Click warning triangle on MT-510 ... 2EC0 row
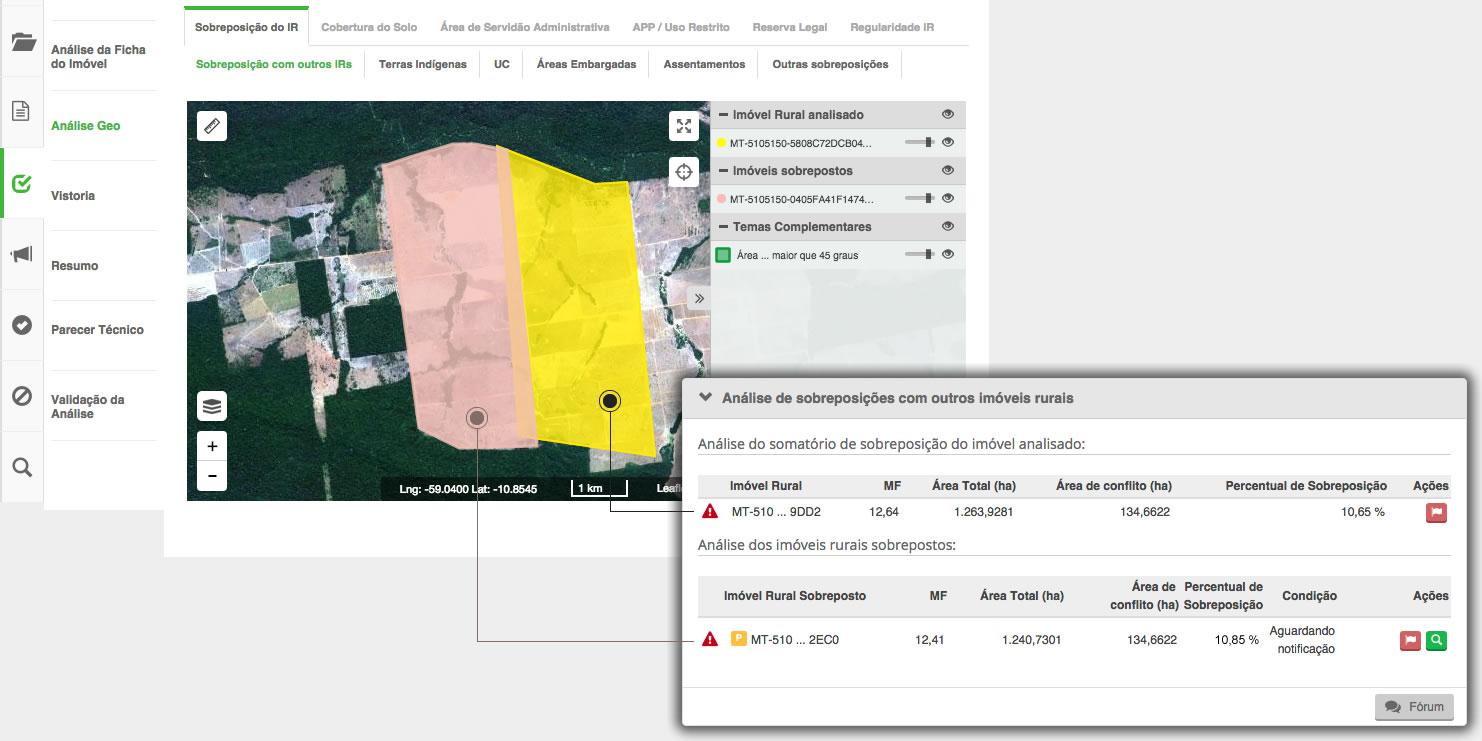Viewport: 1482px width, 741px height. 710,639
